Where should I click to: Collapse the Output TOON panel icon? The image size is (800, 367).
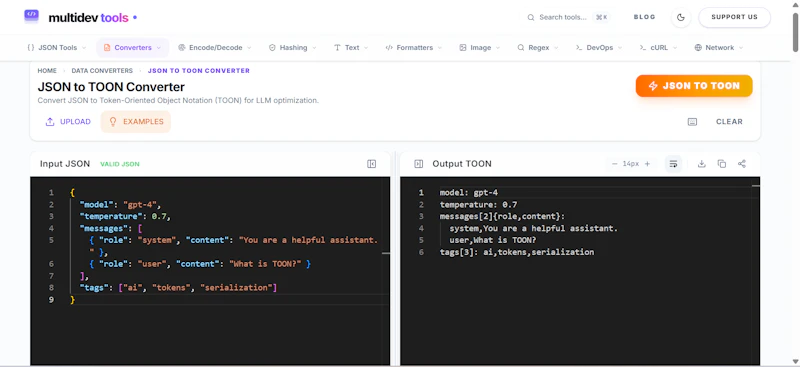click(x=418, y=164)
